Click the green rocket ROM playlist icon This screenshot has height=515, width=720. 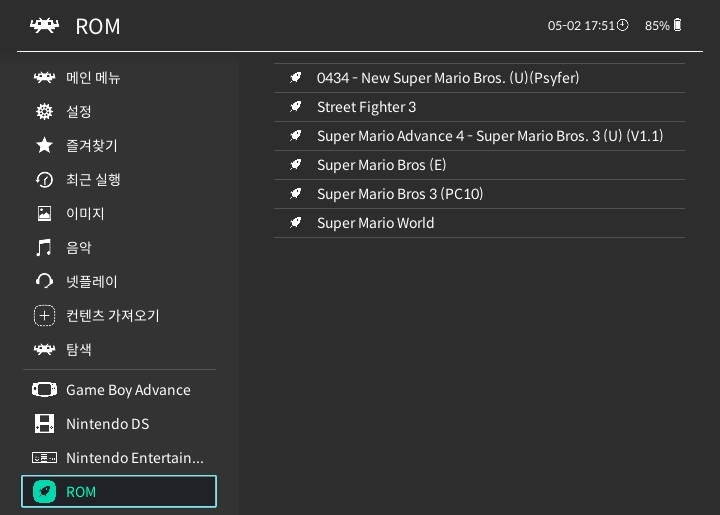coord(45,492)
